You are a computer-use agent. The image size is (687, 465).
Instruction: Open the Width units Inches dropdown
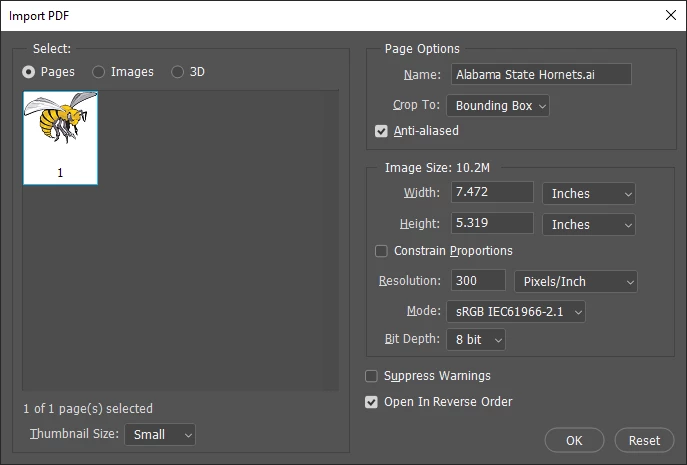pyautogui.click(x=589, y=193)
